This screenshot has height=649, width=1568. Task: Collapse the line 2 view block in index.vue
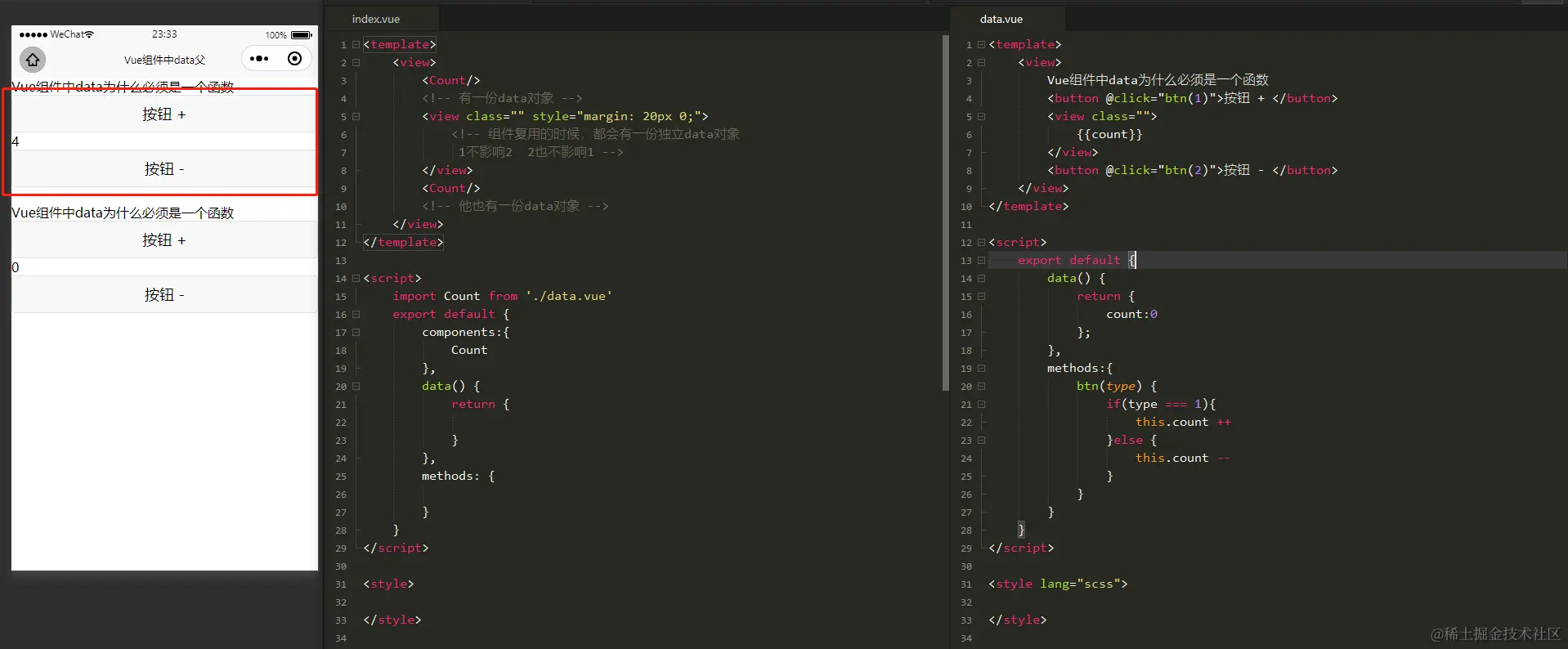[x=356, y=63]
